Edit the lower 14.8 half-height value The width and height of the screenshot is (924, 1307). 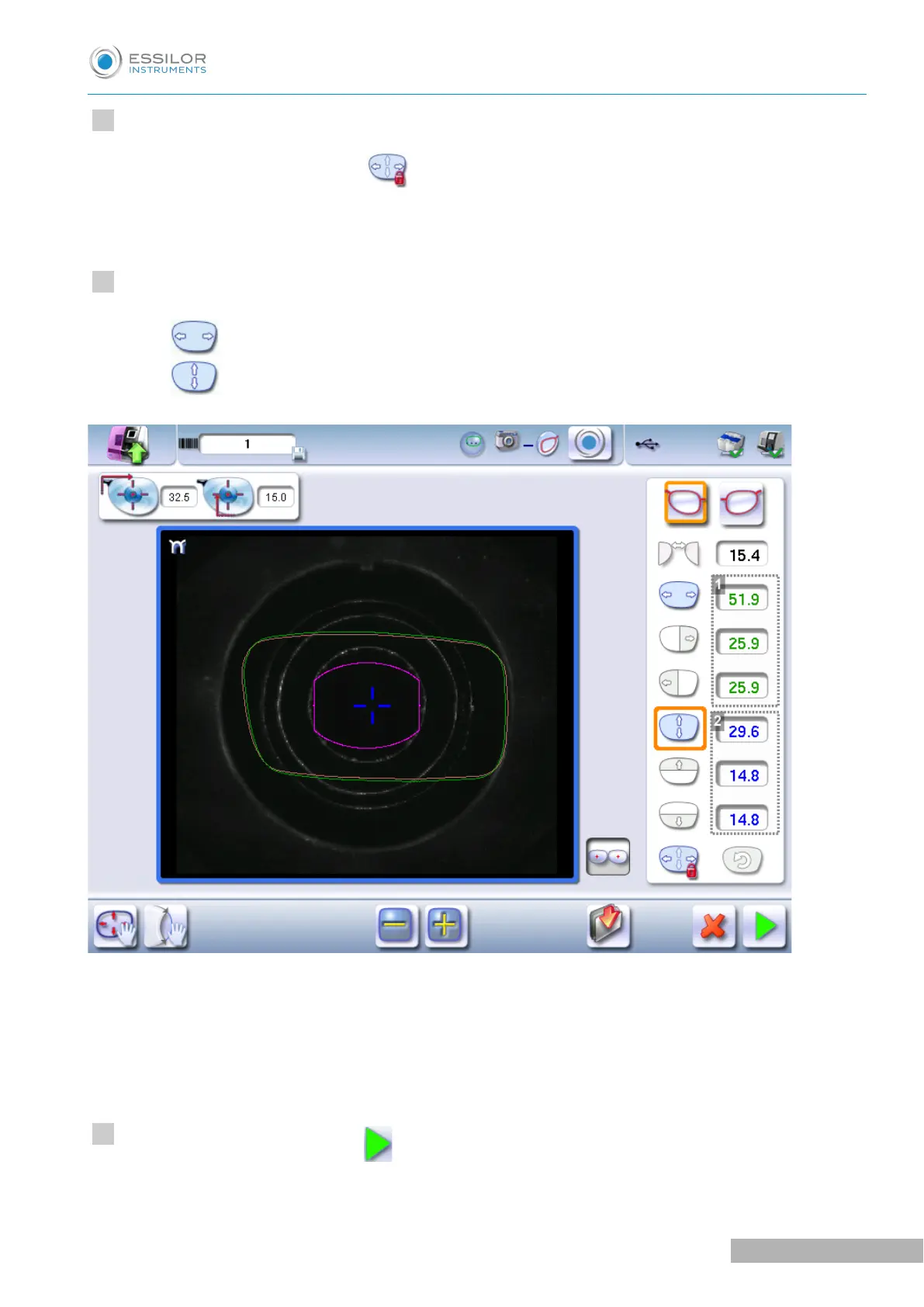tap(743, 820)
